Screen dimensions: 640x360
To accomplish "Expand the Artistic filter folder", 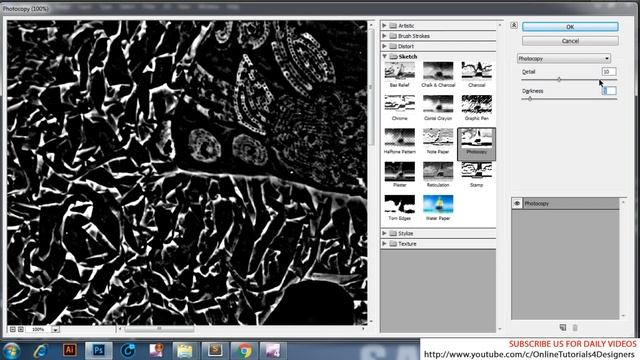I will [x=384, y=26].
